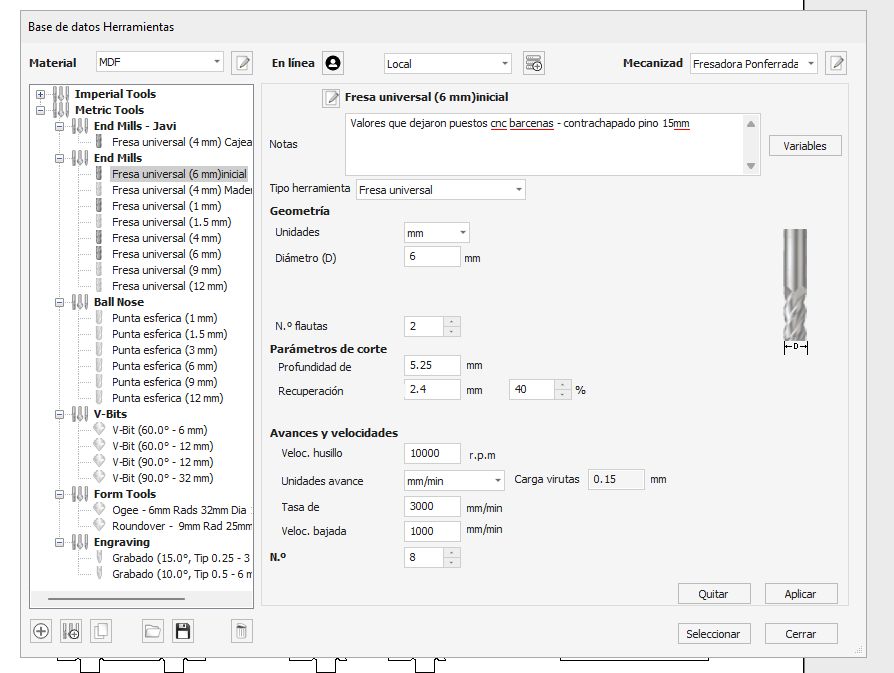Image resolution: width=894 pixels, height=673 pixels.
Task: Select Roundover - 9mm Rad tool
Action: pyautogui.click(x=181, y=526)
